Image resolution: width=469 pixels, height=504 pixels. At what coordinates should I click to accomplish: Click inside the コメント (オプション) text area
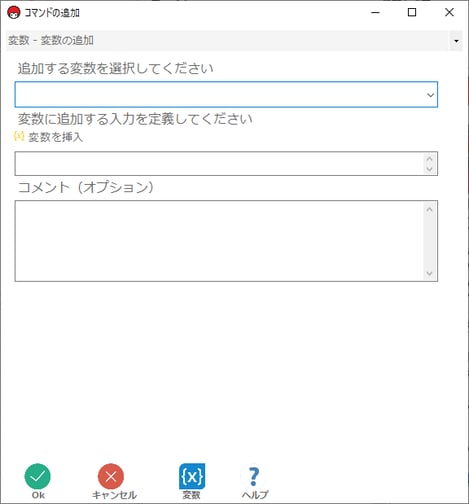coord(219,241)
